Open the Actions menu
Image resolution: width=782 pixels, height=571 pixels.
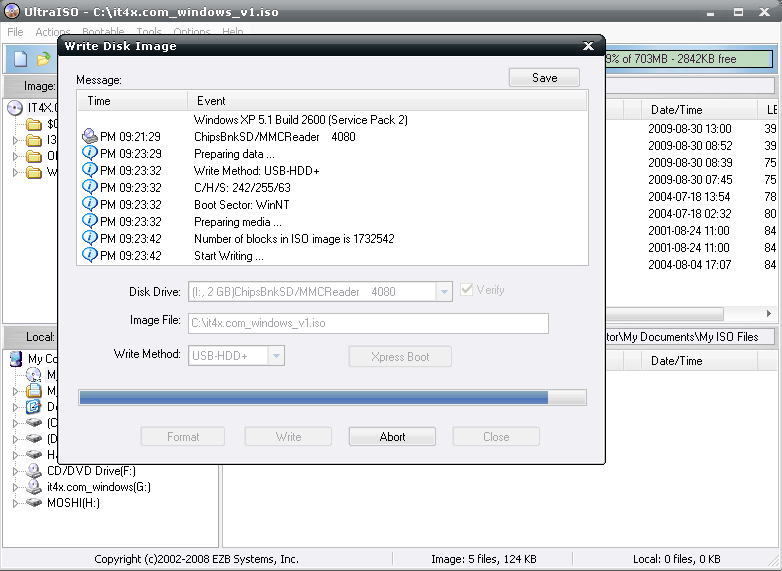pos(52,31)
